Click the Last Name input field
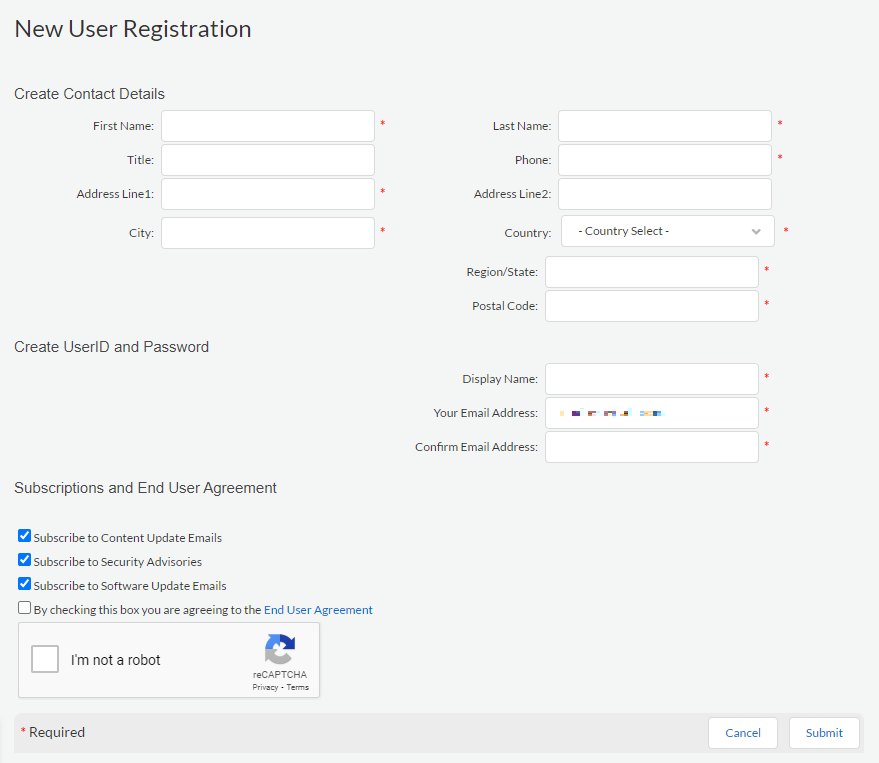Image resolution: width=879 pixels, height=763 pixels. click(664, 126)
